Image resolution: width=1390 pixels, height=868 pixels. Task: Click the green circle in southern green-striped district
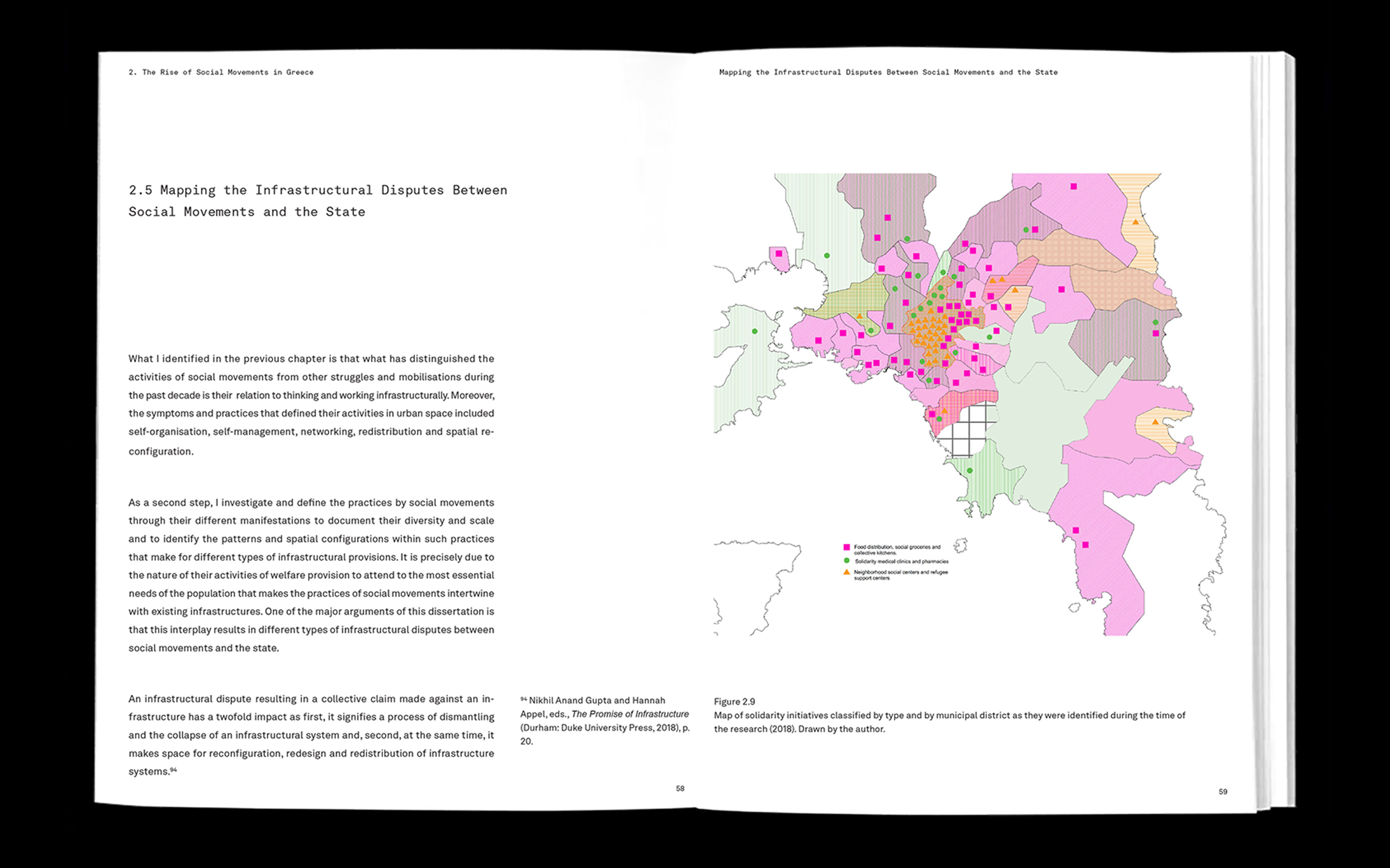coord(970,471)
